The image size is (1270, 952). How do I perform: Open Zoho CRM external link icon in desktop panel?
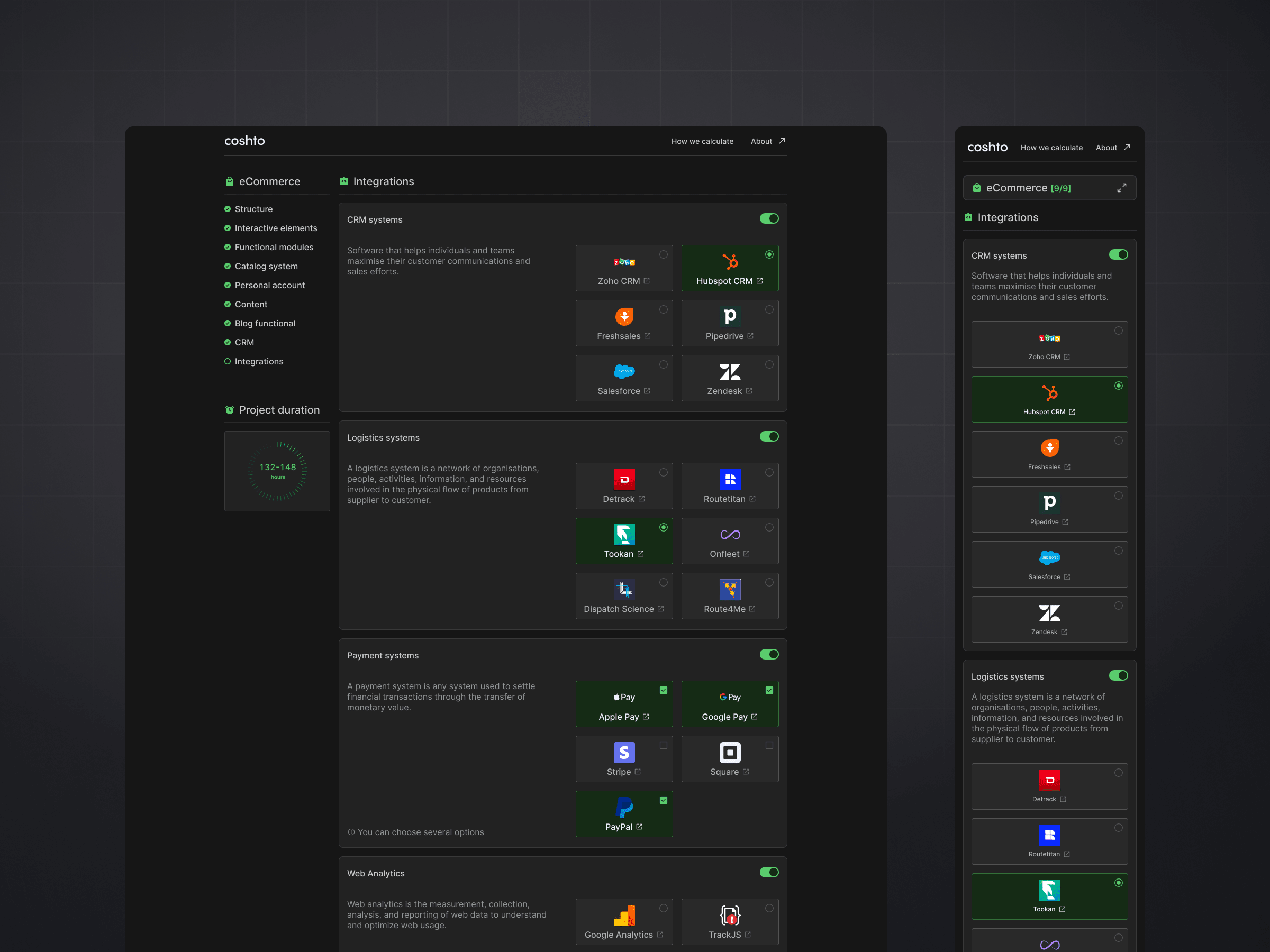point(647,281)
